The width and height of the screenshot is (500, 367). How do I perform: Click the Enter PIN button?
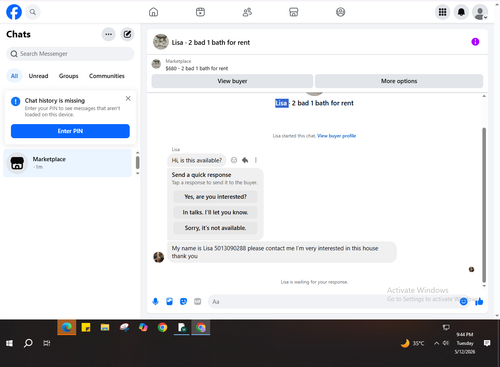70,131
